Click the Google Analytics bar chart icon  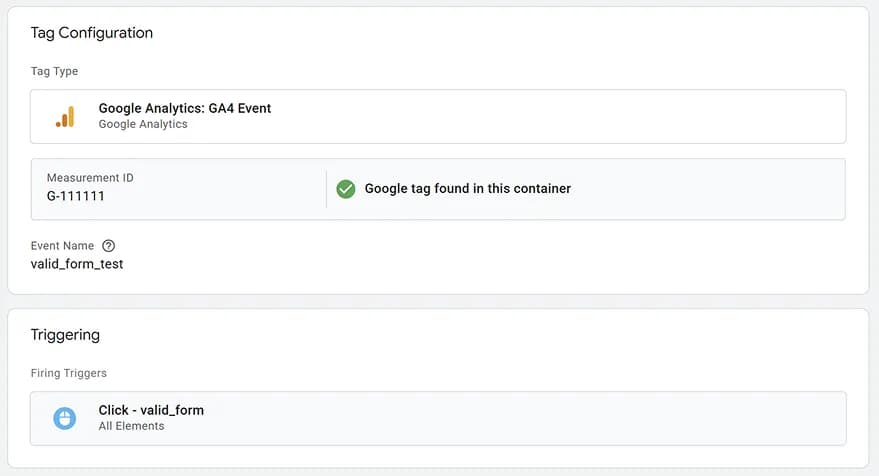click(64, 116)
